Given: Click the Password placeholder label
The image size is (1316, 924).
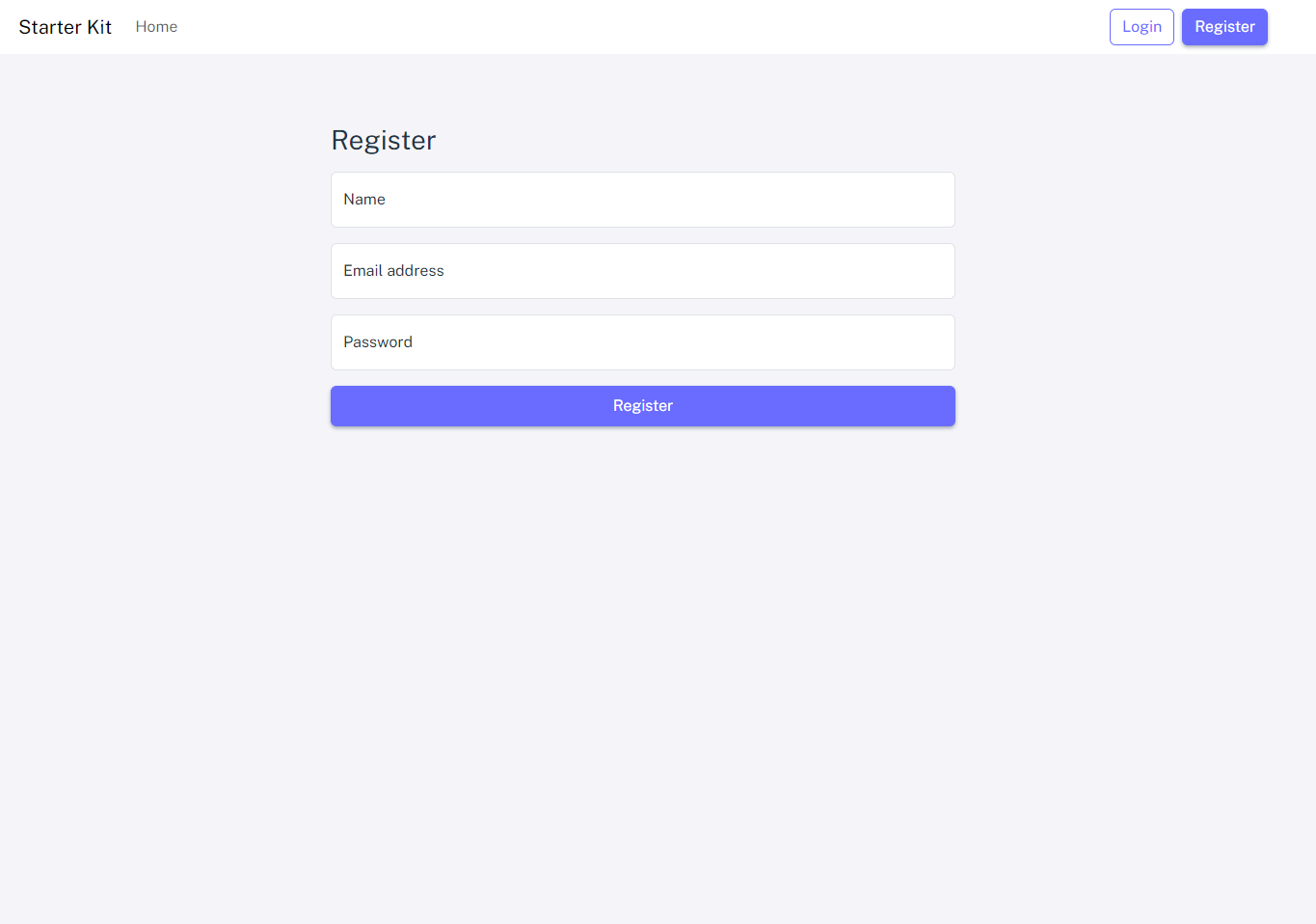Looking at the screenshot, I should click(x=378, y=342).
